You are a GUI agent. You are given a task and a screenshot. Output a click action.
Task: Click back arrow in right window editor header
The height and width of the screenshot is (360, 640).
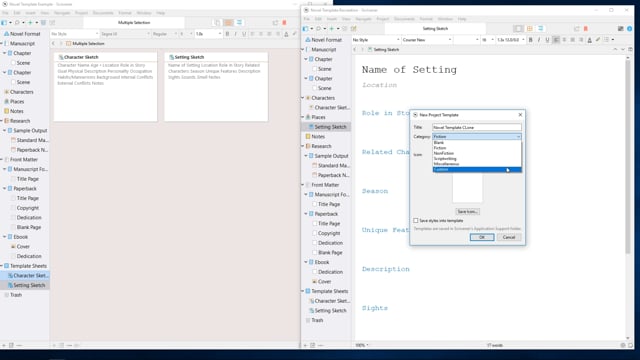tap(355, 49)
